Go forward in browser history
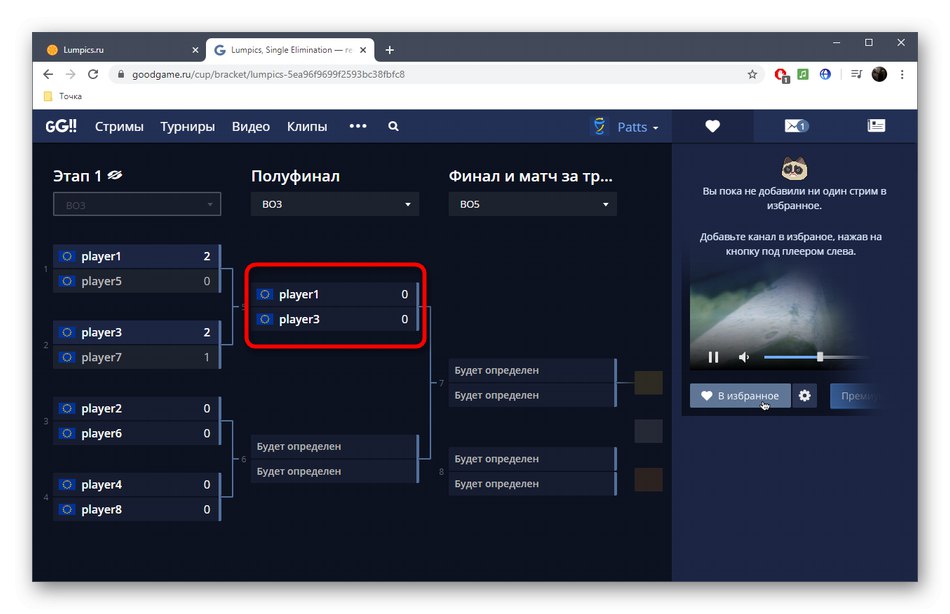Screen dimensions: 950x614 click(70, 74)
